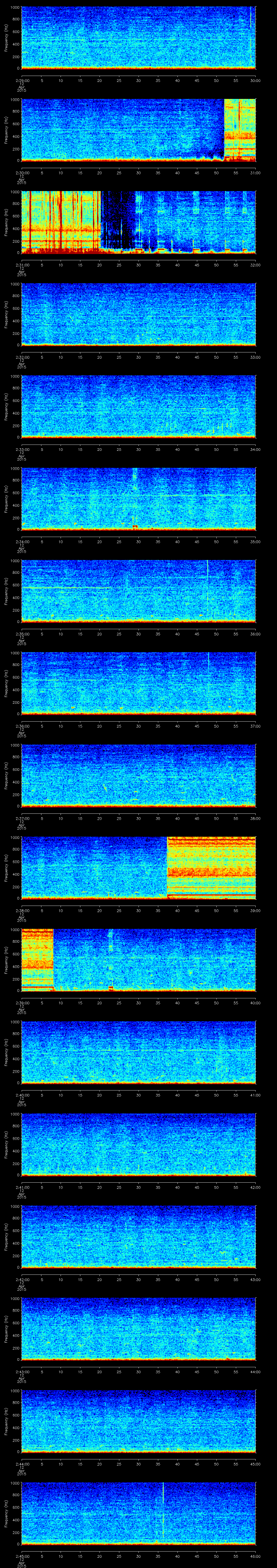The height and width of the screenshot is (1568, 277).
Task: Click the loud block at the start of the 2:39:00 spectrogram
Action: tap(38, 960)
